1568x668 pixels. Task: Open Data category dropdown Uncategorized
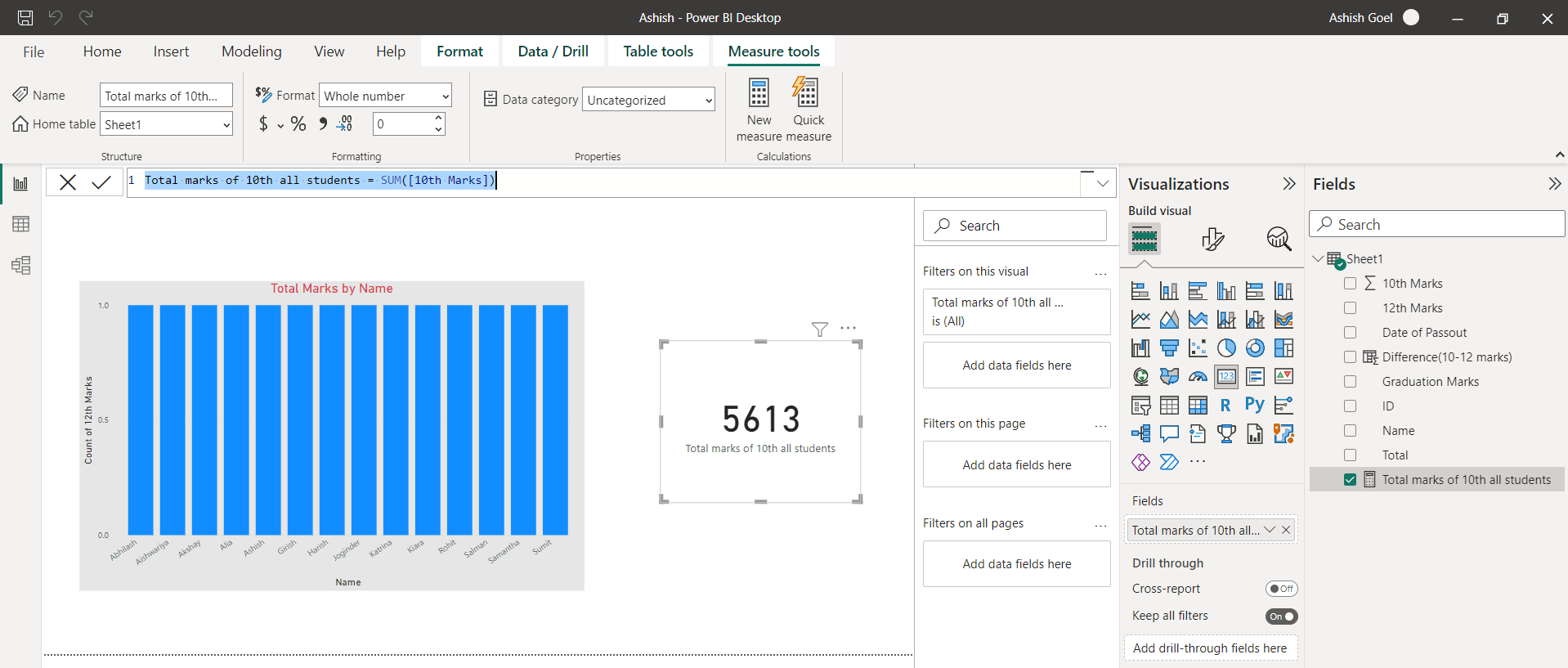click(x=648, y=100)
